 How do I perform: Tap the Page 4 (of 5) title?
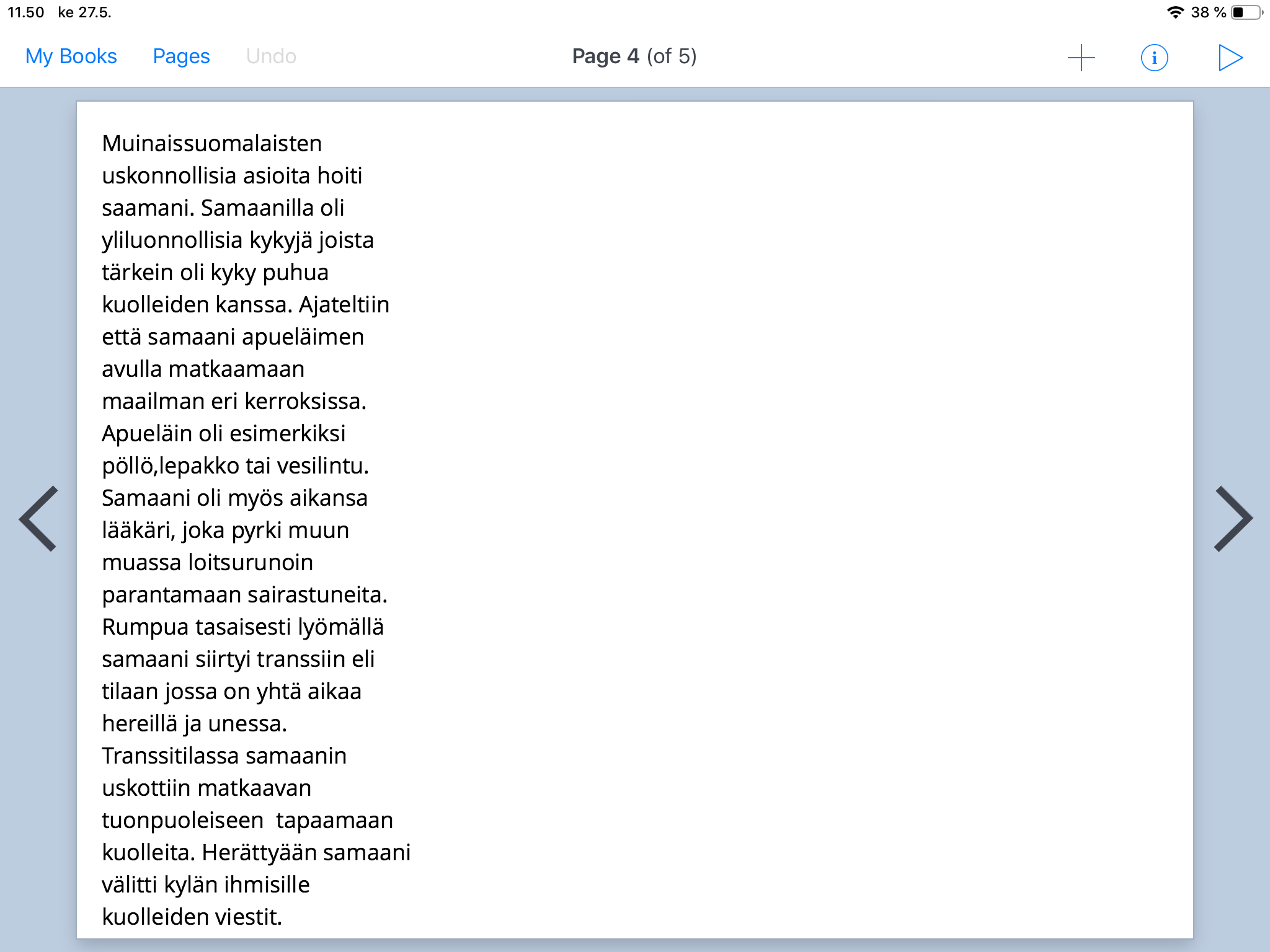(634, 56)
